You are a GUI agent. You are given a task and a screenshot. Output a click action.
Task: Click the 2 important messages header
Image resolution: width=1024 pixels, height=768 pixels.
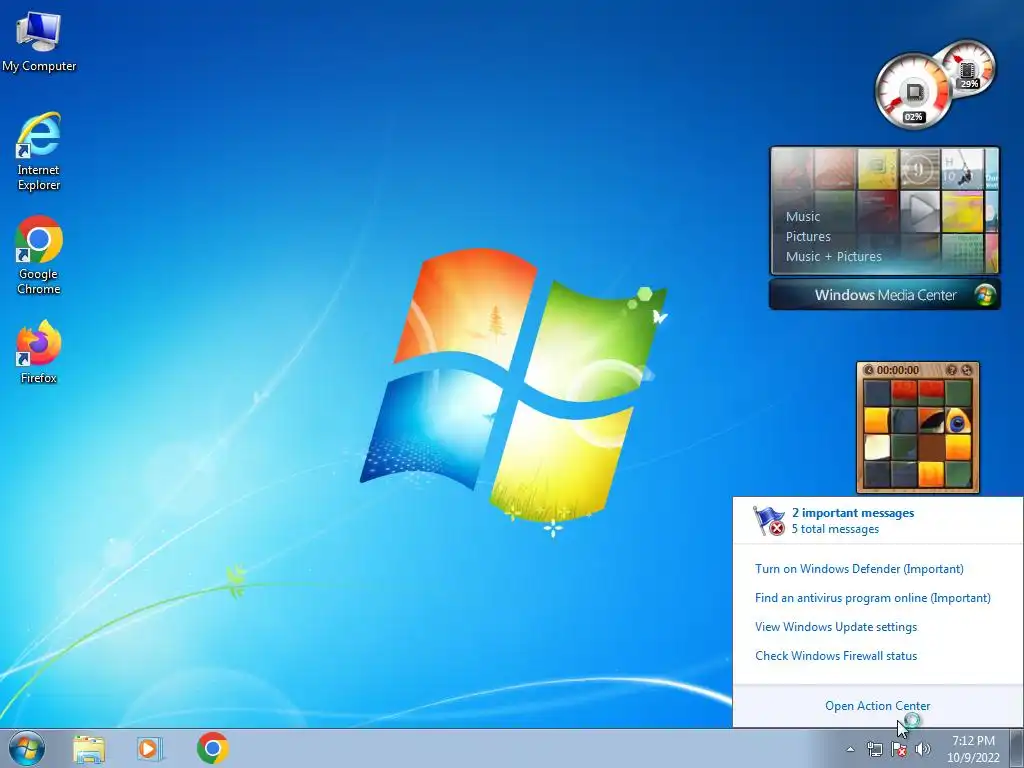[x=853, y=513]
